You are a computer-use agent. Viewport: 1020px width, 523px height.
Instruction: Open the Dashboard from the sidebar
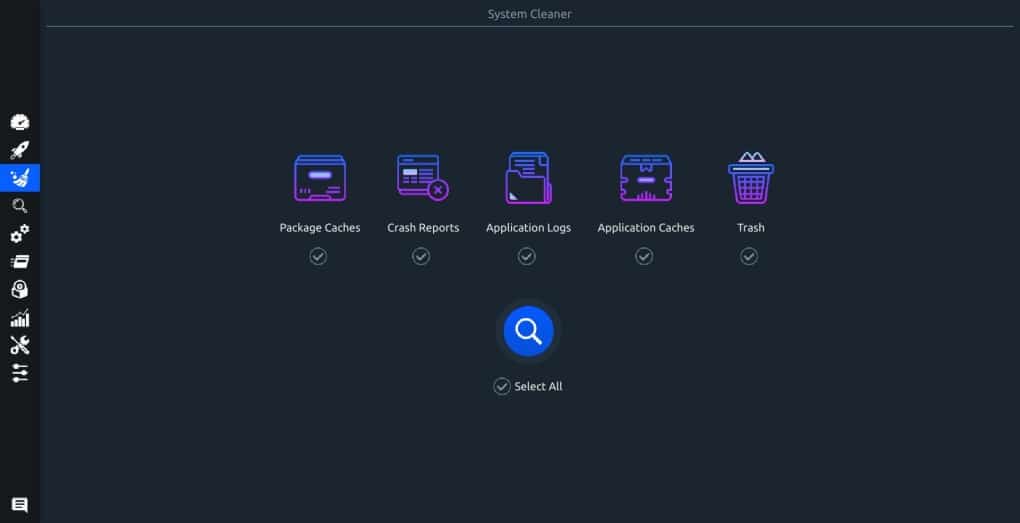20,122
